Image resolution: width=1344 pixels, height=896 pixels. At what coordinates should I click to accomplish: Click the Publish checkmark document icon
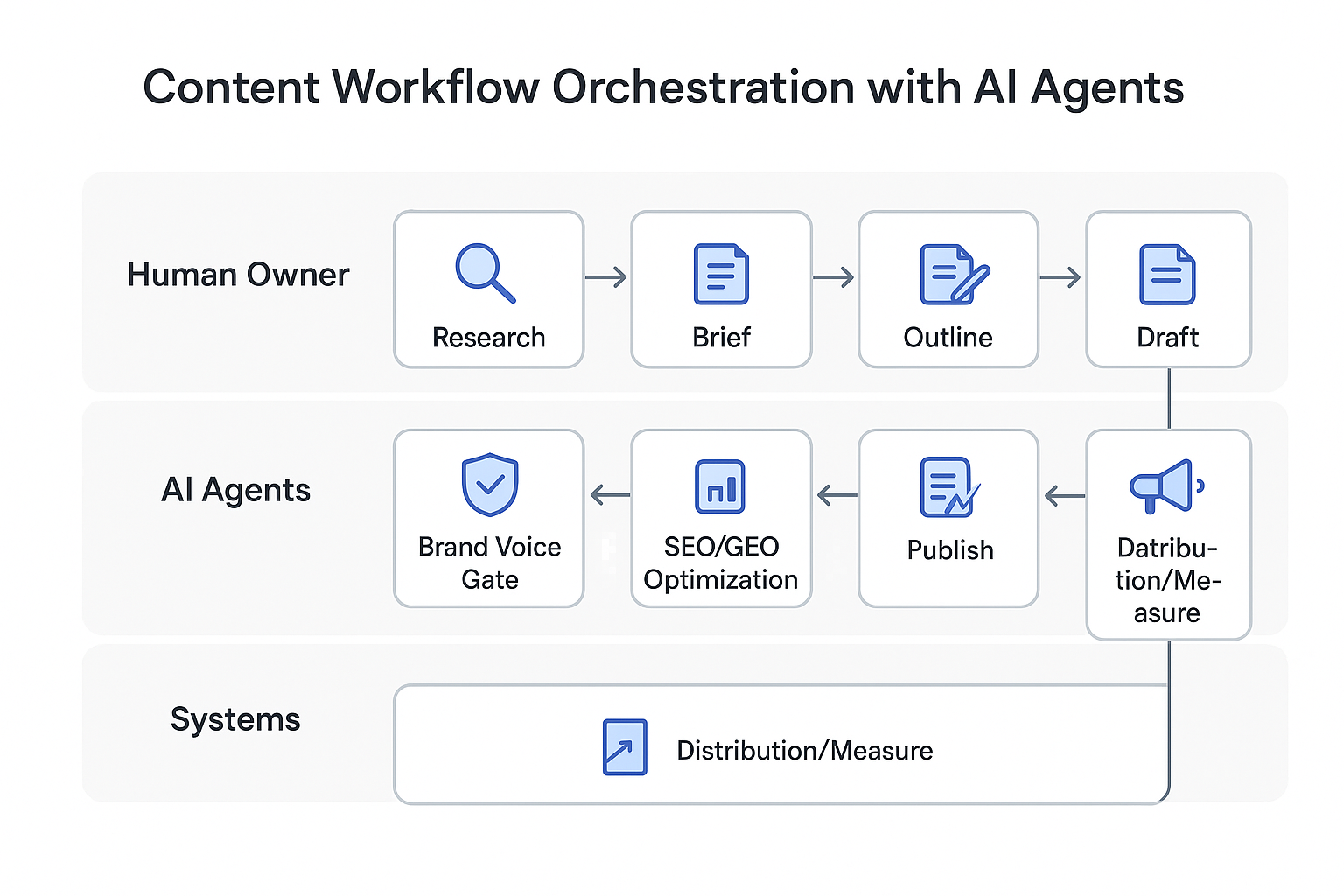pyautogui.click(x=948, y=486)
